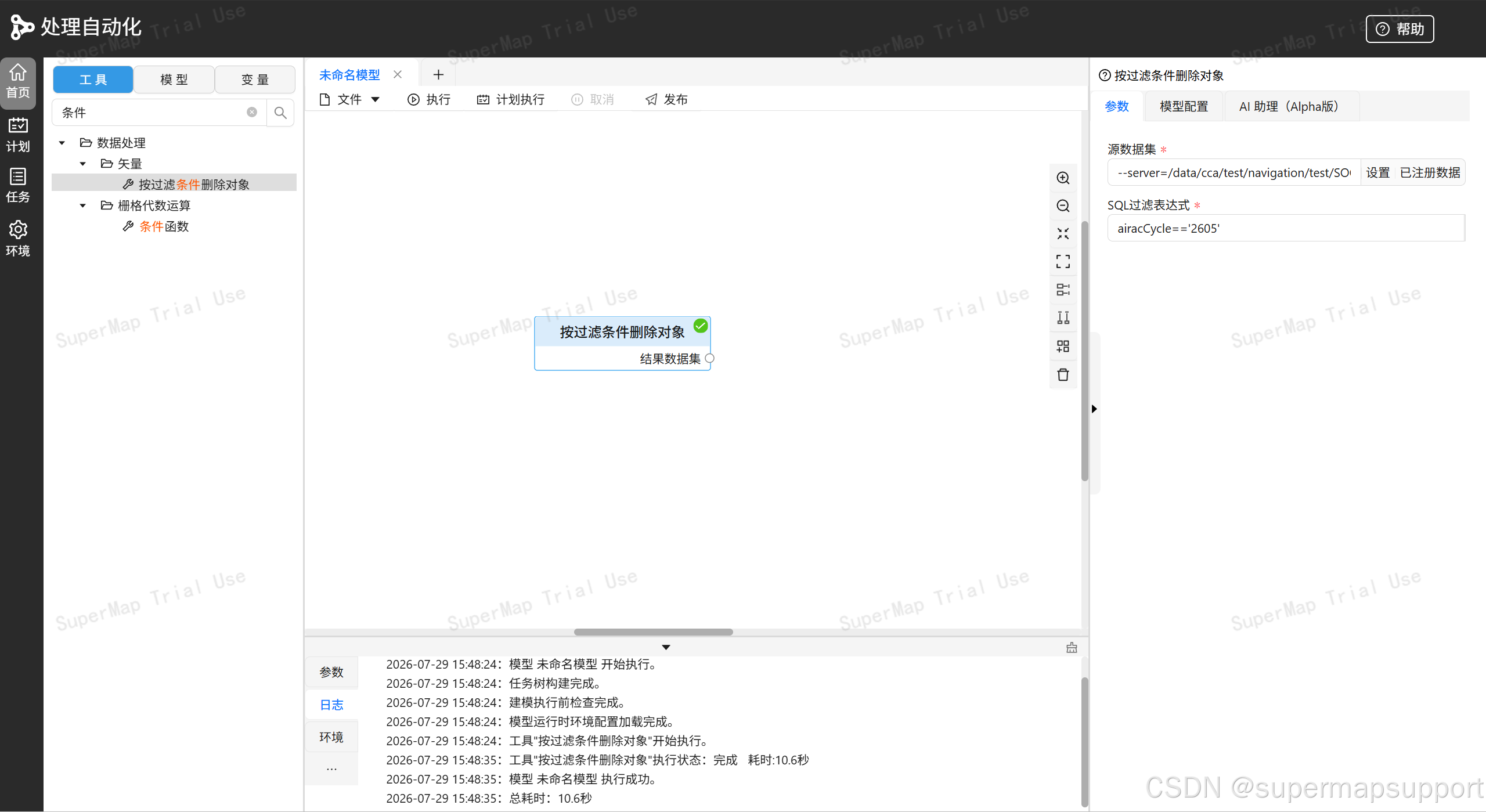Viewport: 1486px width, 812px height.
Task: Open help for 按过滤条件删除对象
Action: coord(1105,75)
